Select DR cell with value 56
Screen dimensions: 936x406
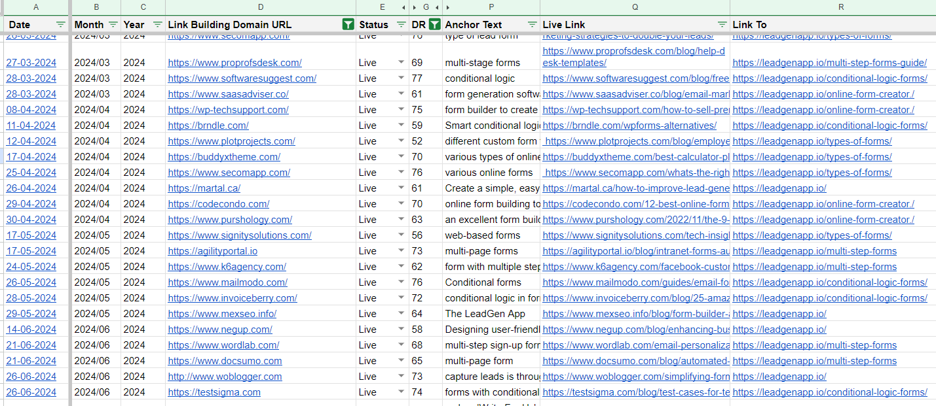pos(426,235)
